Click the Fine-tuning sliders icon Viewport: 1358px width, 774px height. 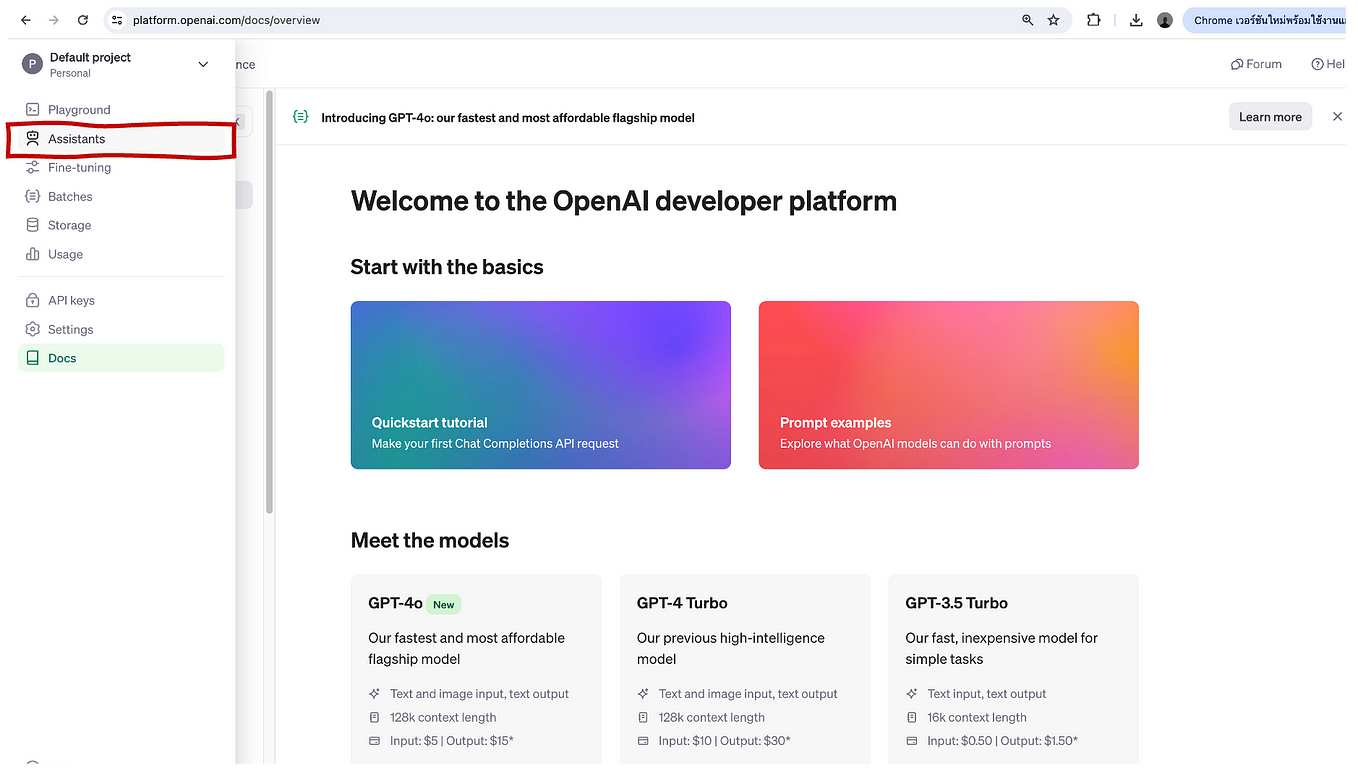click(33, 168)
